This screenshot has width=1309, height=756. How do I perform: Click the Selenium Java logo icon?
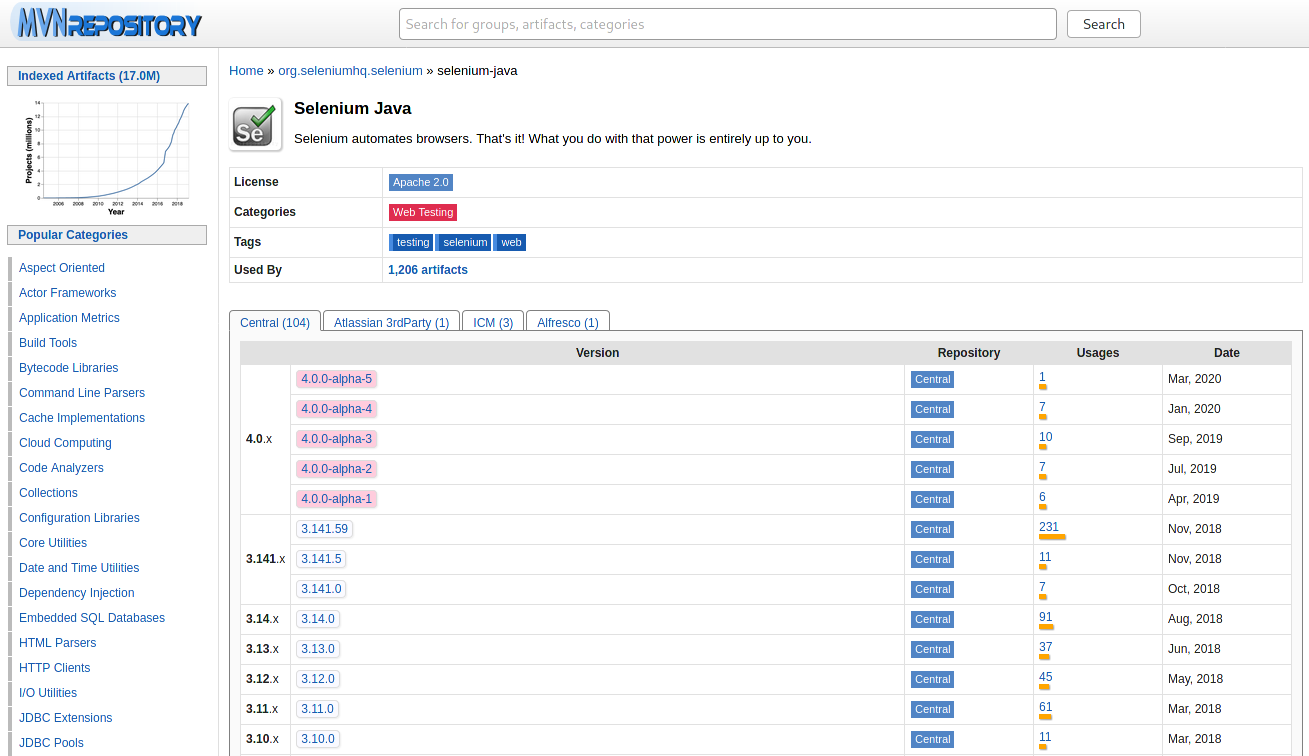click(255, 125)
